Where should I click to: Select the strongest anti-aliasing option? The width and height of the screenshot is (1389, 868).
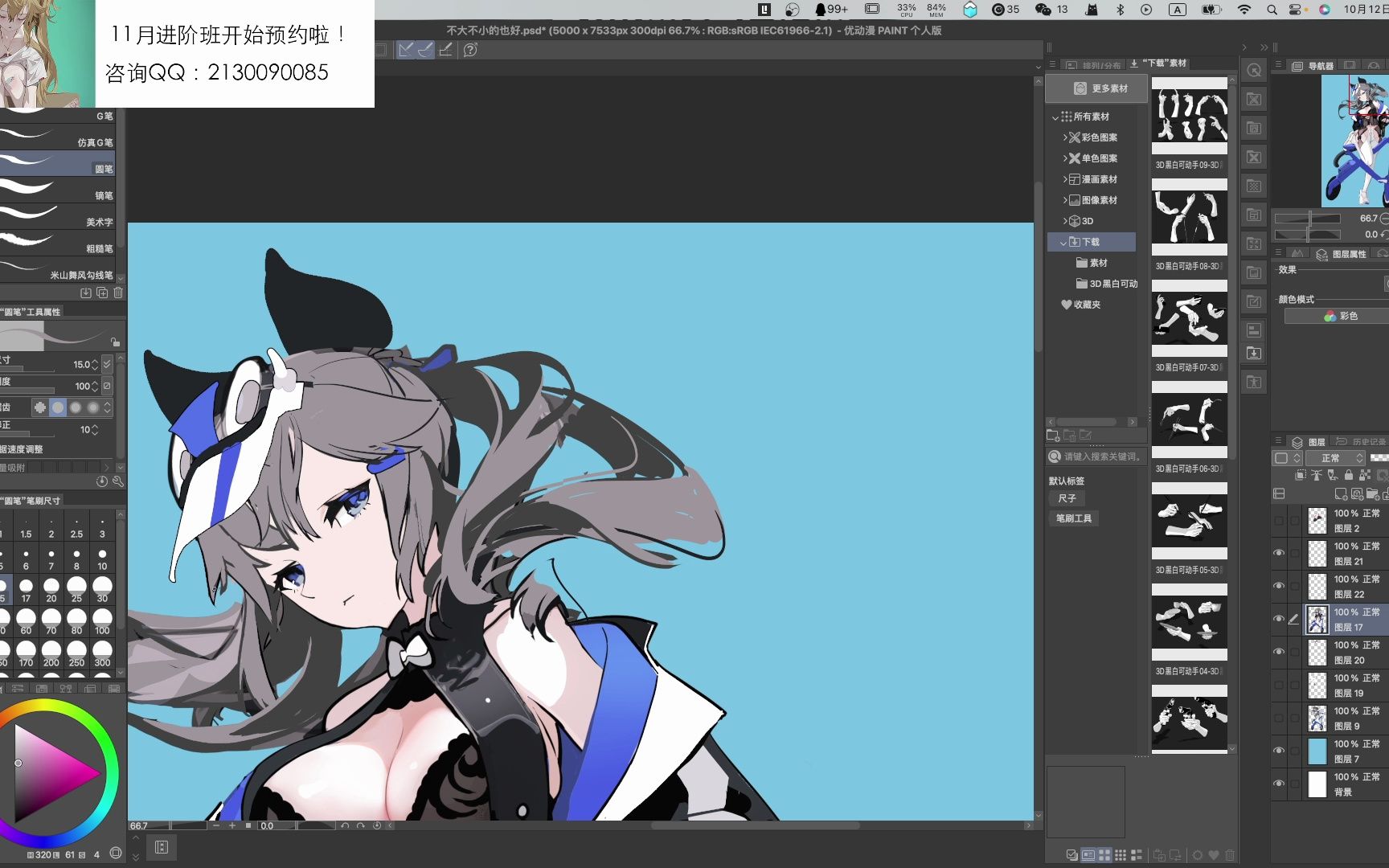click(x=93, y=407)
